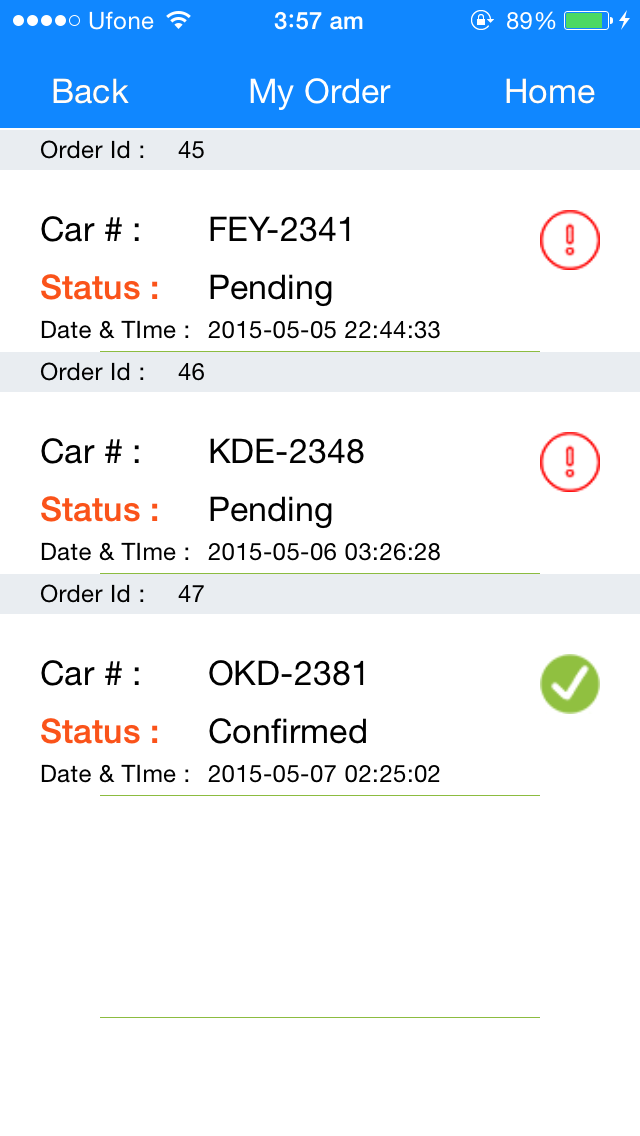
Task: Tap the rotation lock icon in status bar
Action: pos(482,21)
